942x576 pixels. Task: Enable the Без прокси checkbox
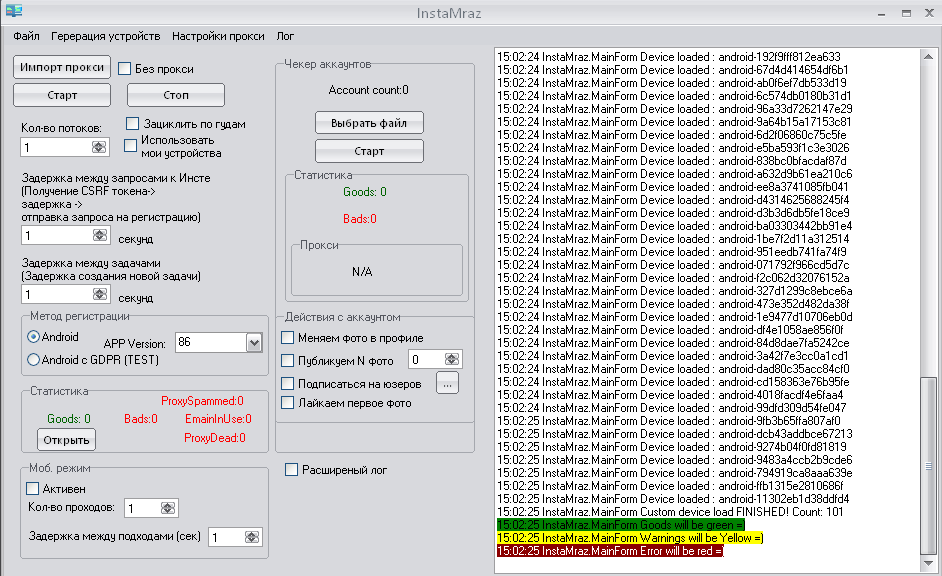(126, 69)
